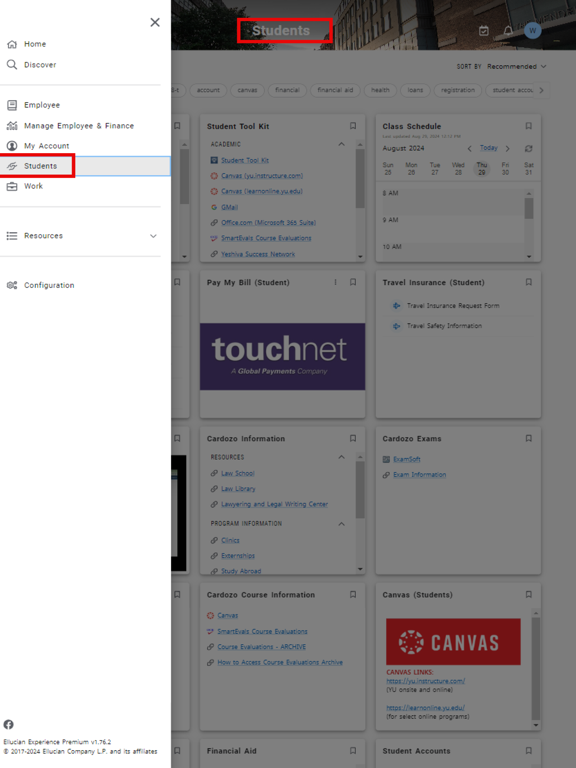Screen dimensions: 576x768
Task: Open user profile avatar W
Action: pos(532,31)
